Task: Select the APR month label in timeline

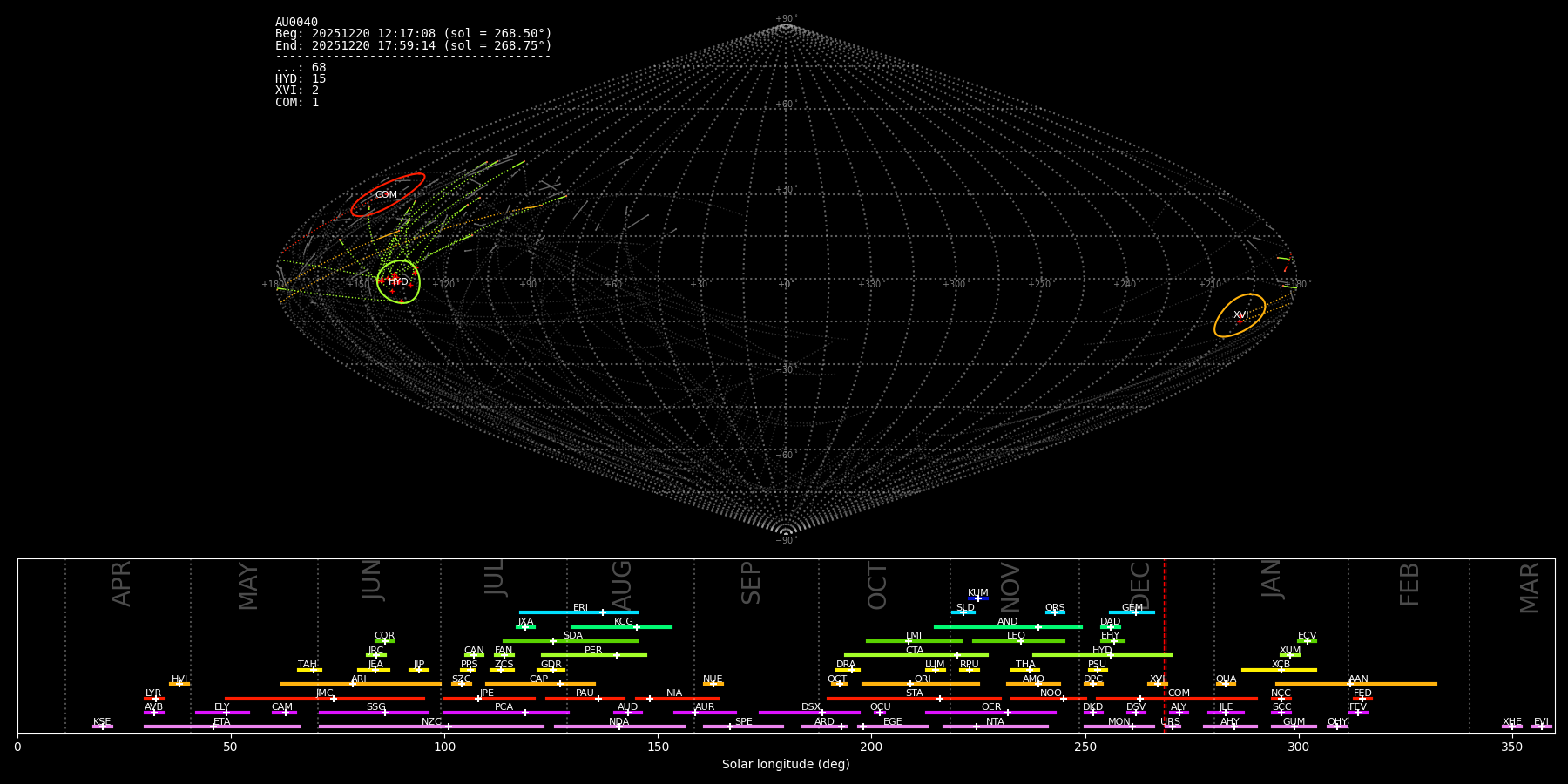Action: (x=122, y=584)
